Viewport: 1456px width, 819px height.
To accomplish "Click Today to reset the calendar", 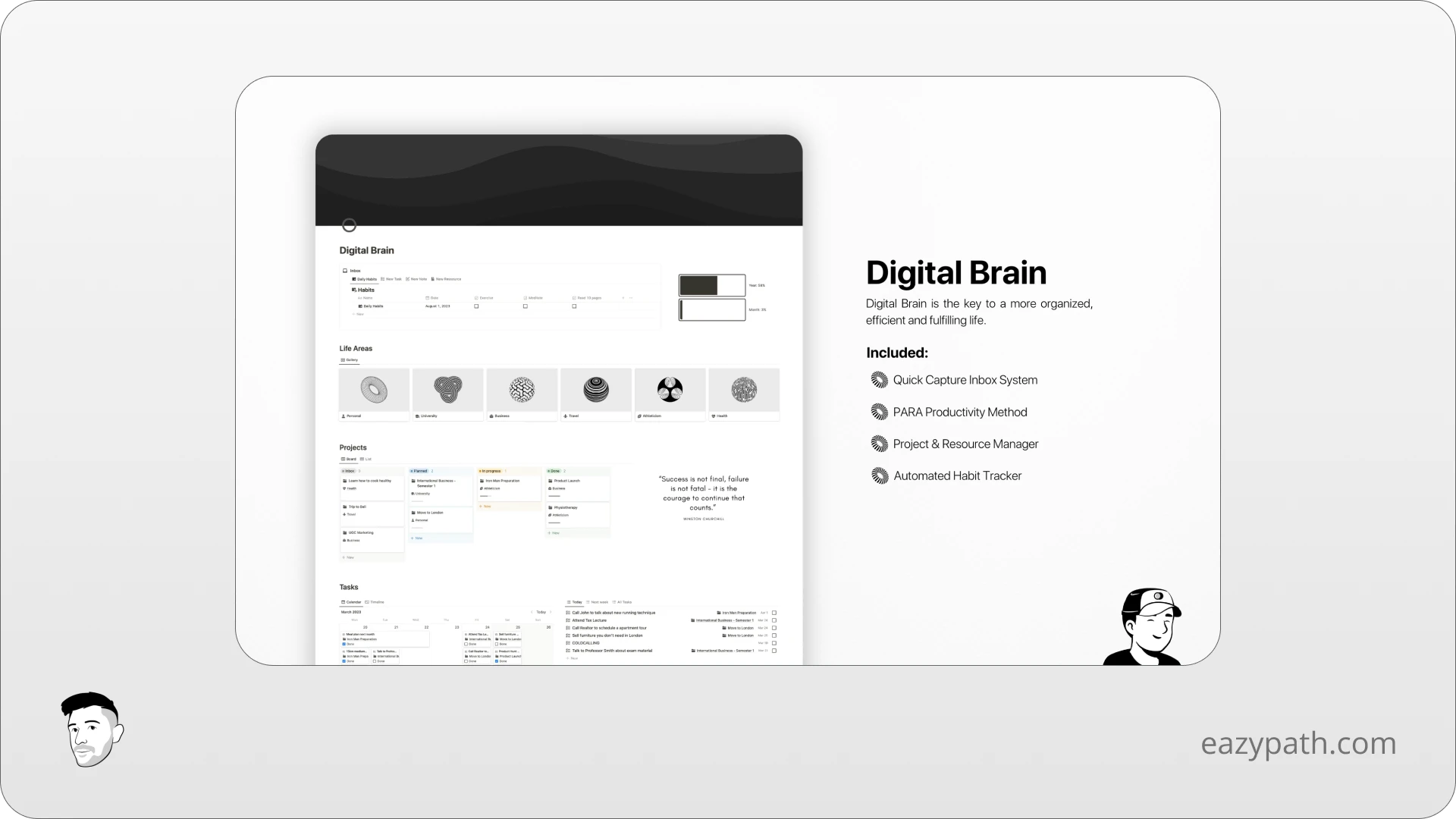I will coord(541,612).
